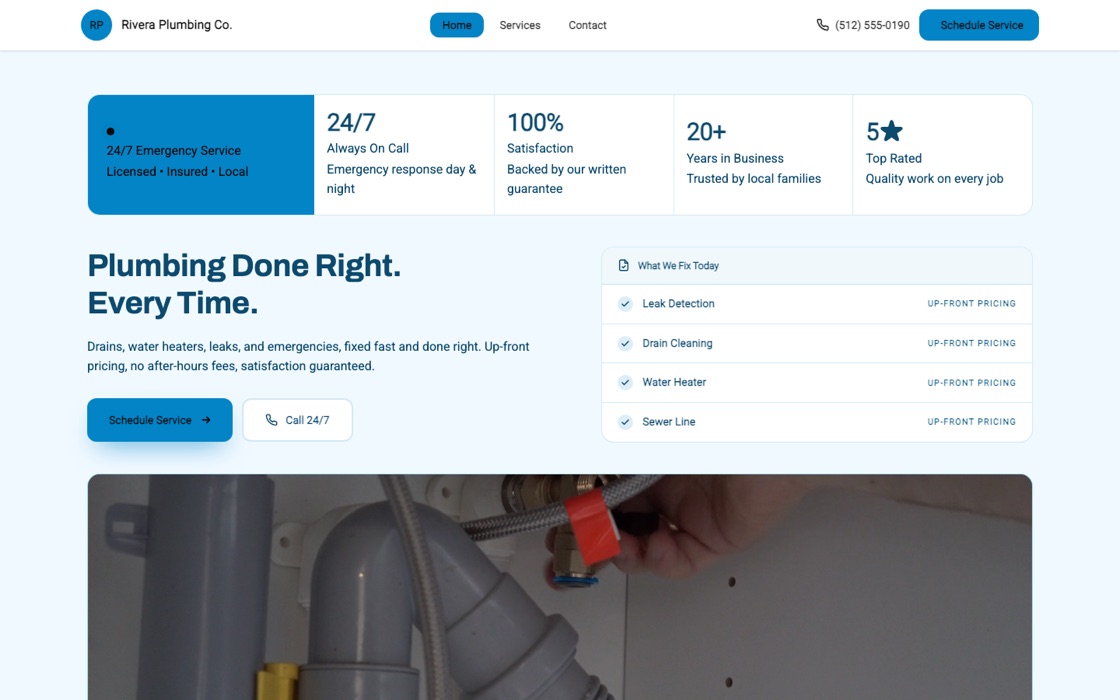This screenshot has width=1120, height=700.
Task: Click the check icon next to Sewer Line
Action: pyautogui.click(x=625, y=422)
